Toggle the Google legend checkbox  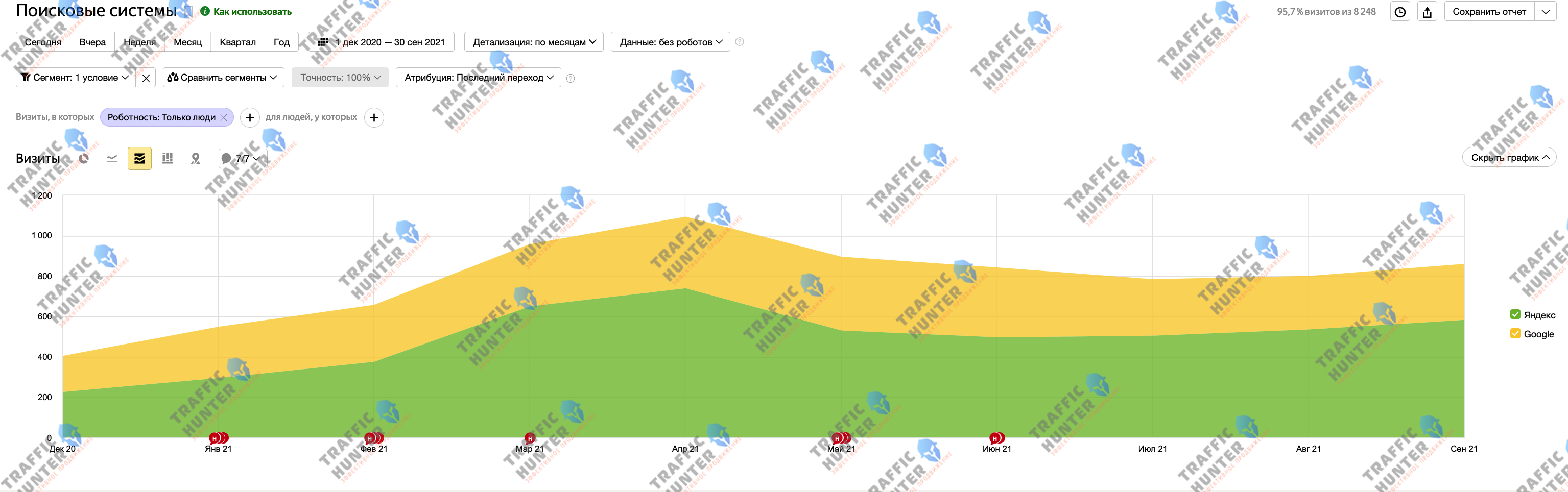tap(1516, 333)
